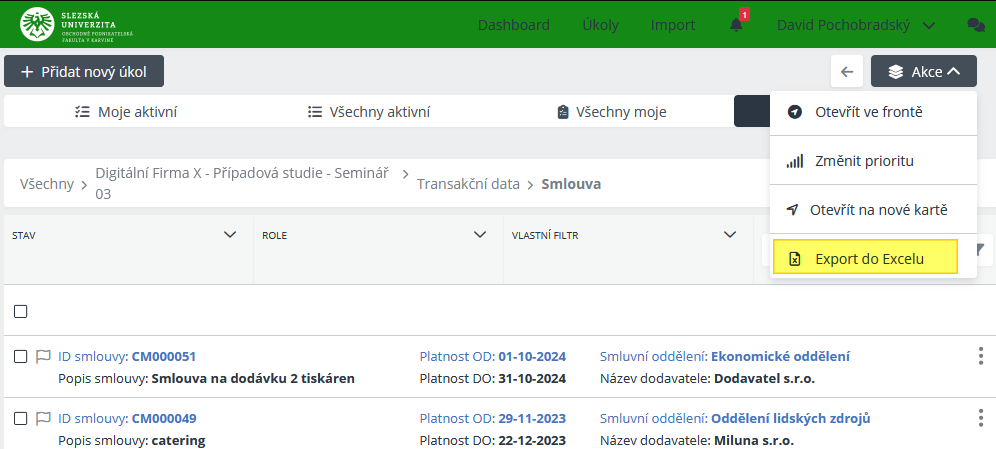
Task: Check the box for contract CM000049
Action: click(20, 418)
